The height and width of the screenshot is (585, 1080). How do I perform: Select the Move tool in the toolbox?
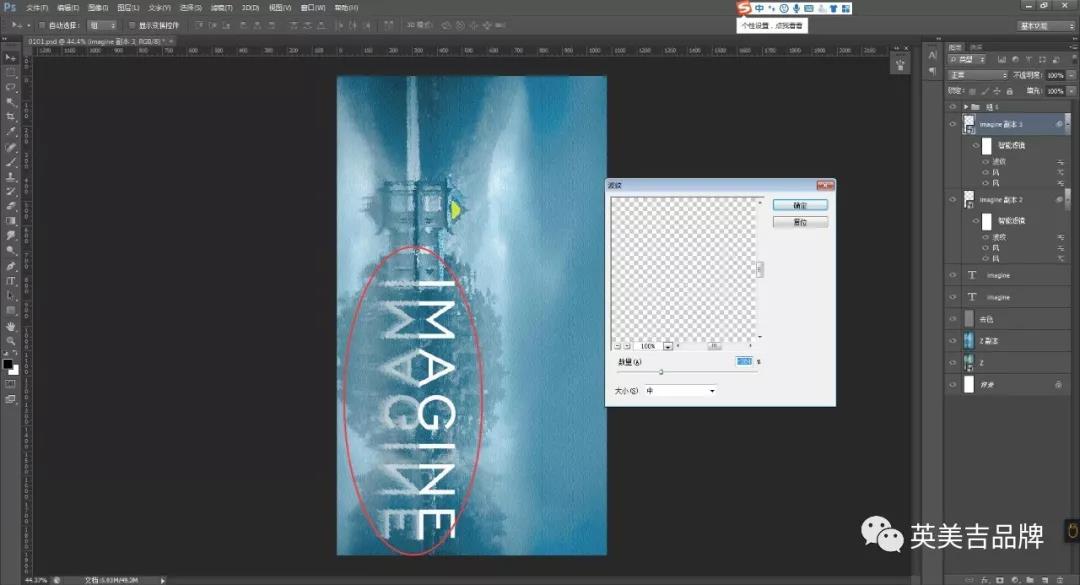(10, 57)
